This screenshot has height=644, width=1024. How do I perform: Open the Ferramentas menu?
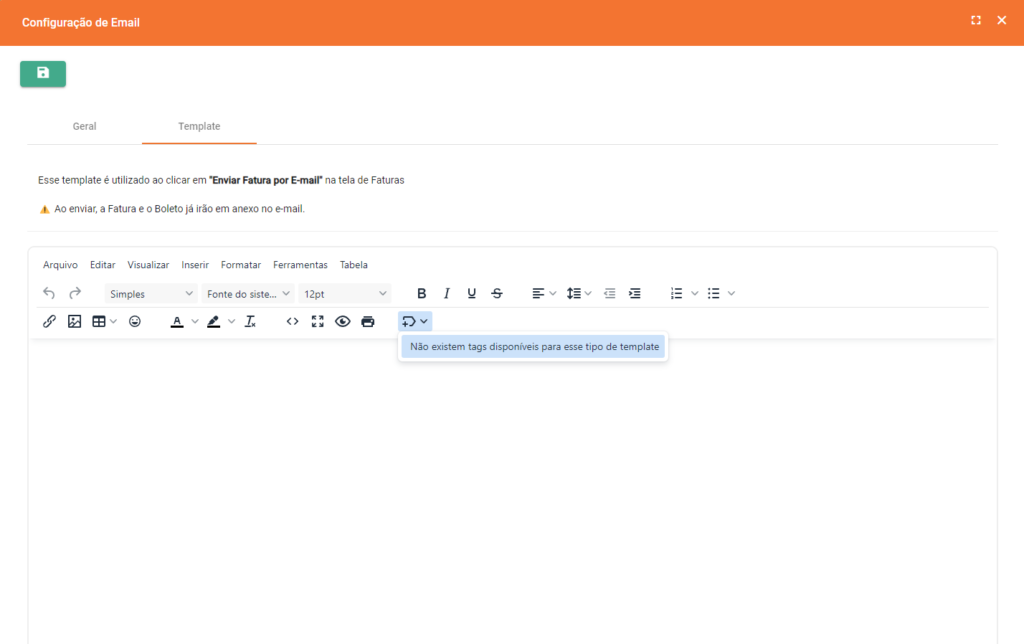[300, 265]
